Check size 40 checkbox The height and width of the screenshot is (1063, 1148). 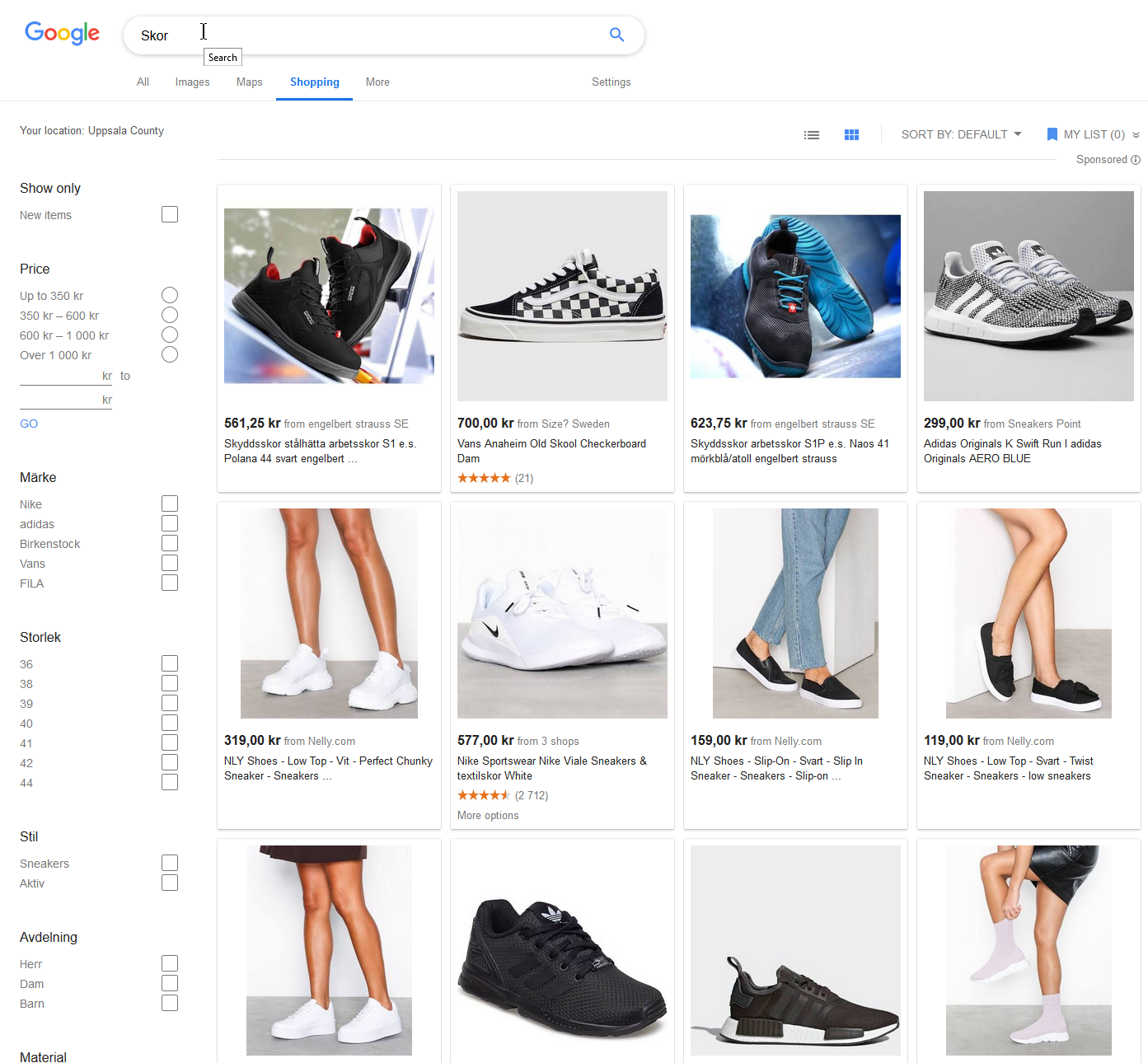170,723
